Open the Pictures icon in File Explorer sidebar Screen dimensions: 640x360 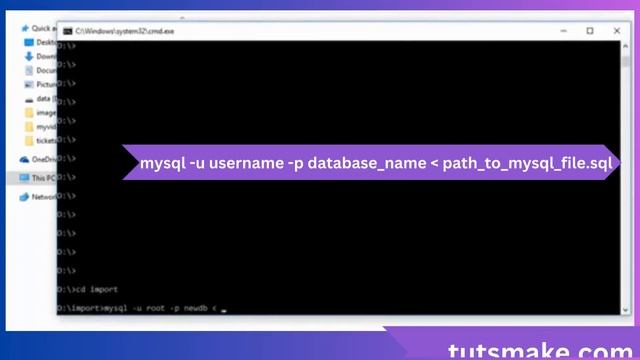[x=29, y=84]
